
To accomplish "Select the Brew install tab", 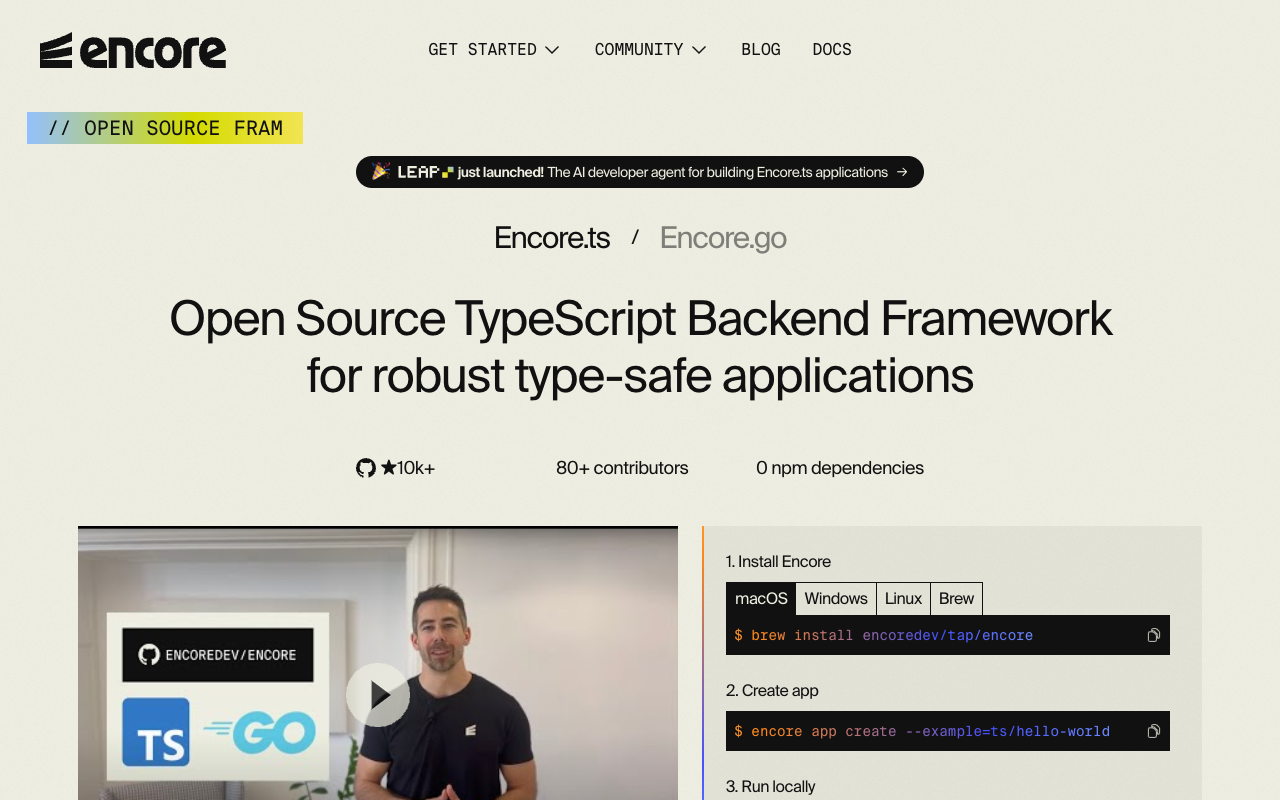I will [957, 599].
